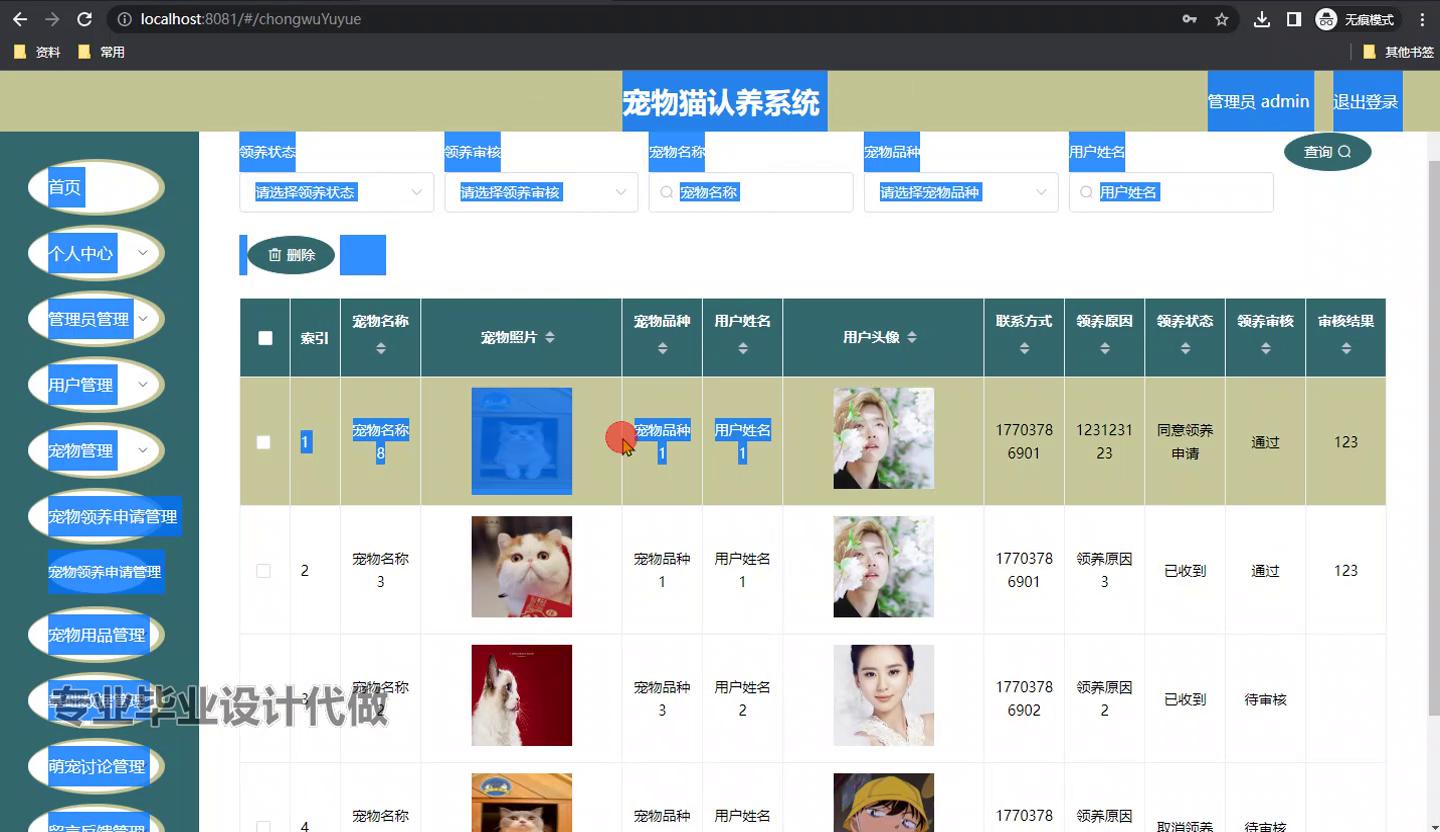Expand 管理员管理 sidebar menu
Image resolution: width=1440 pixels, height=832 pixels.
point(96,319)
